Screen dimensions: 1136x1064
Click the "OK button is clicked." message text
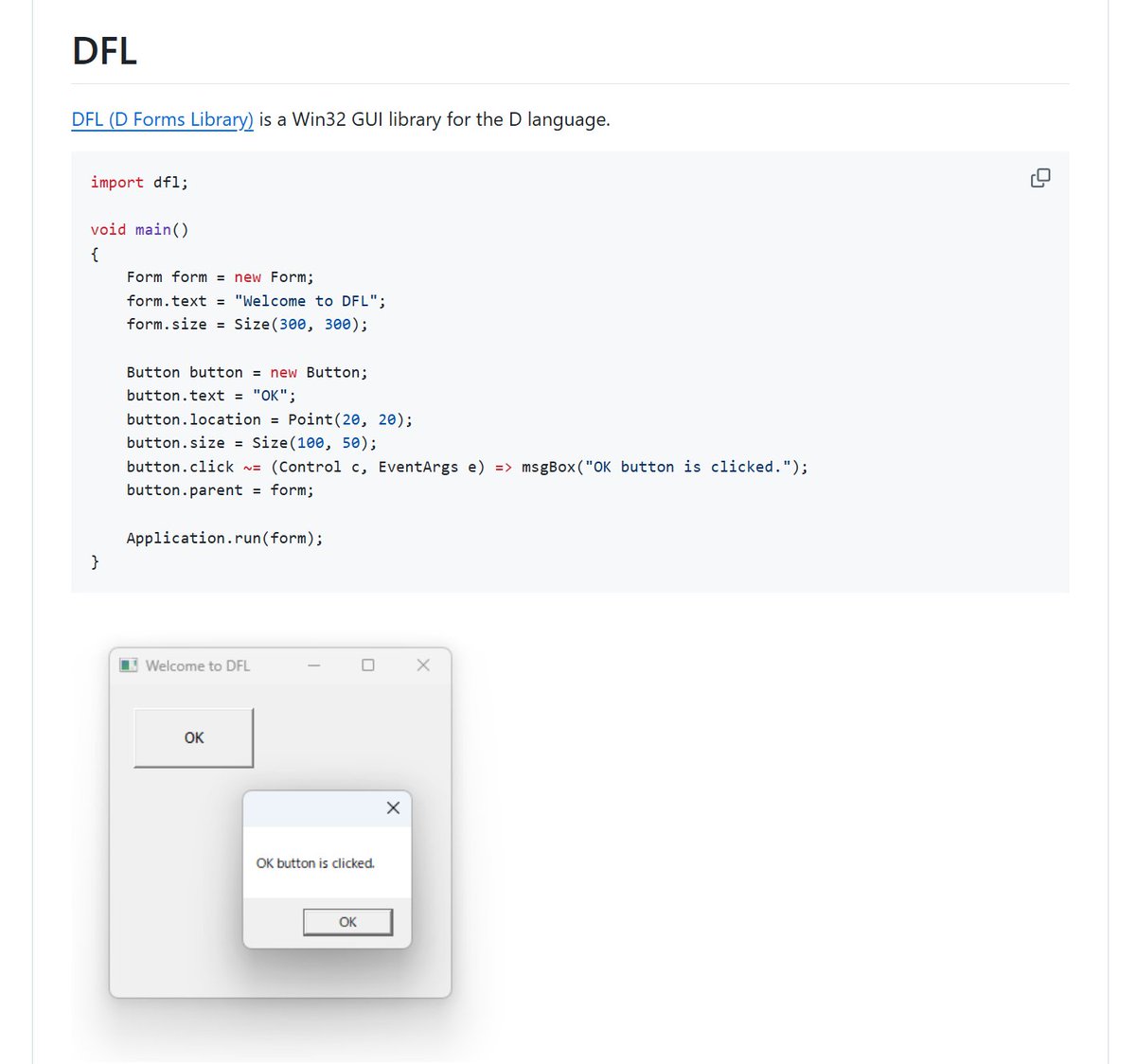pos(315,863)
